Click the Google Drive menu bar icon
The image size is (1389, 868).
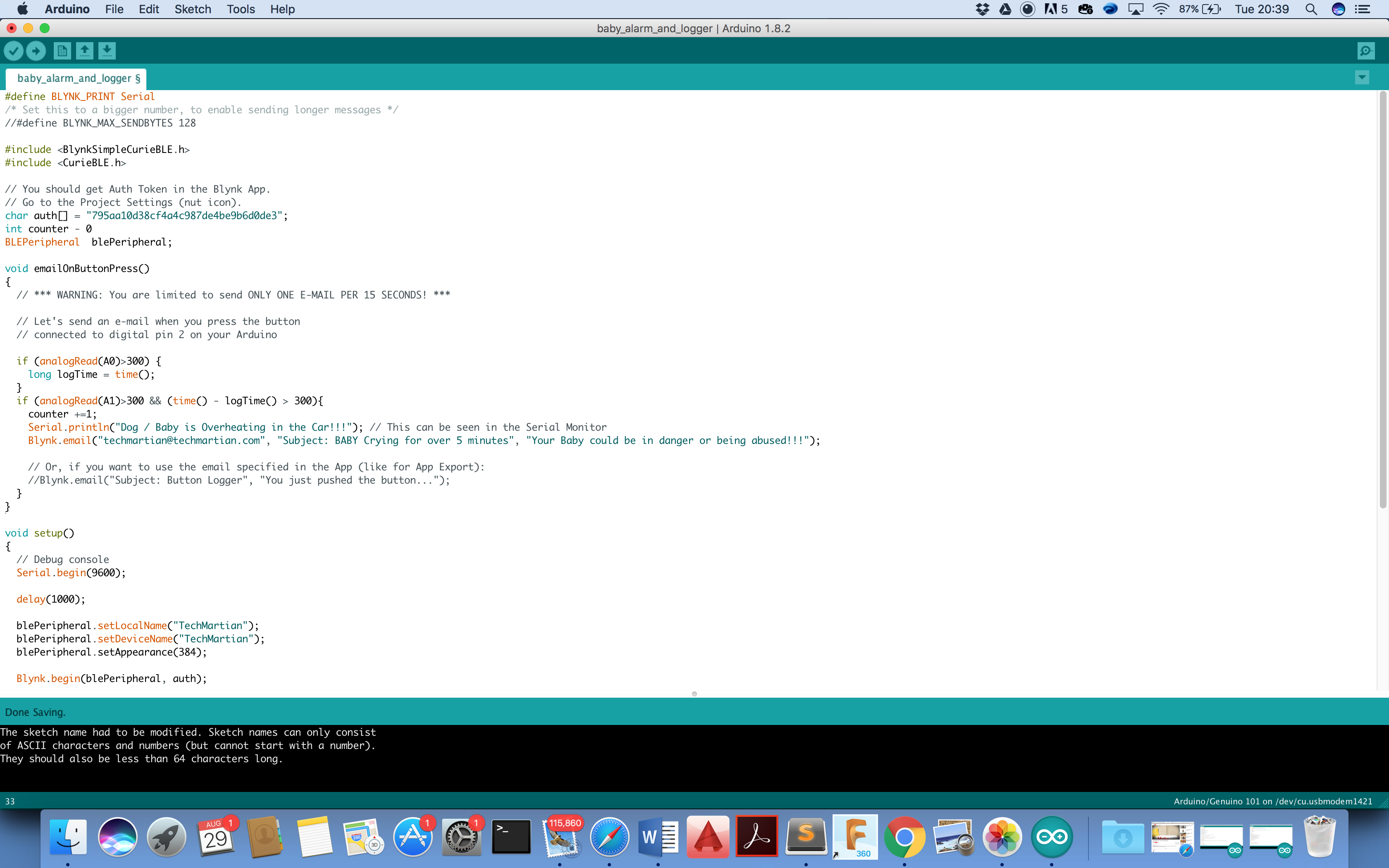click(x=1005, y=9)
